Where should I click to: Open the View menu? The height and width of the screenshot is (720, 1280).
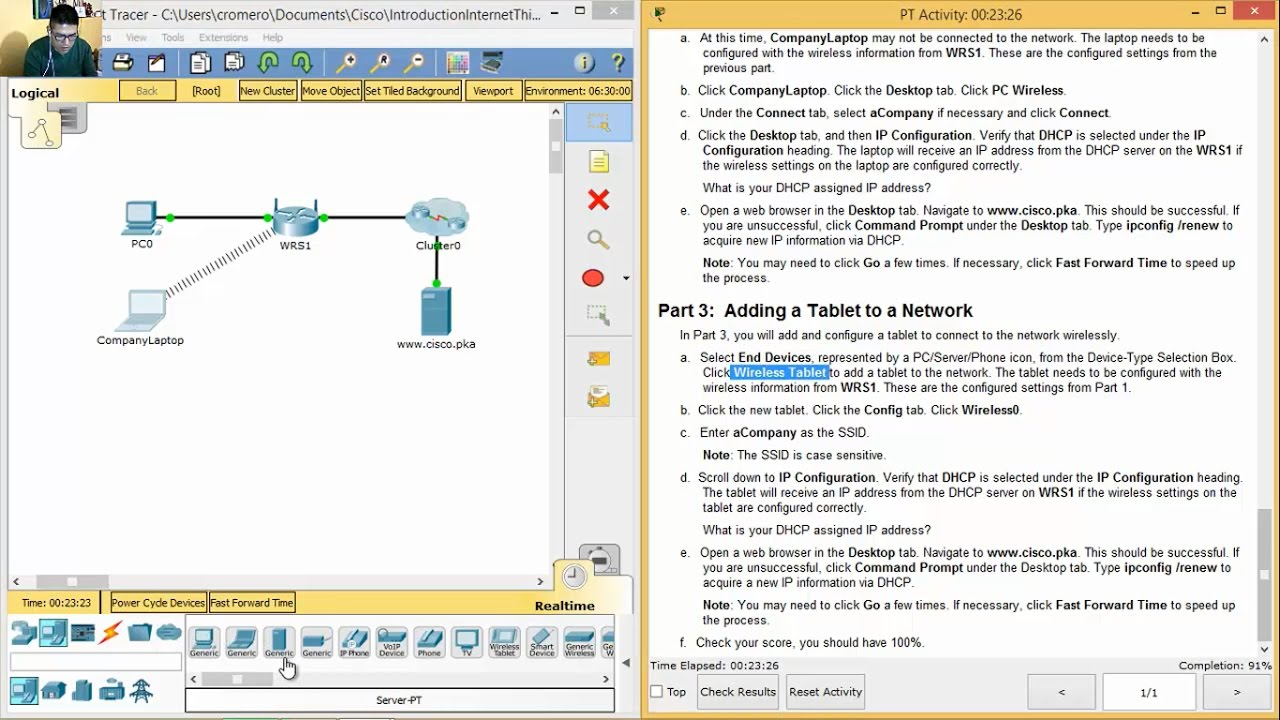[x=136, y=37]
